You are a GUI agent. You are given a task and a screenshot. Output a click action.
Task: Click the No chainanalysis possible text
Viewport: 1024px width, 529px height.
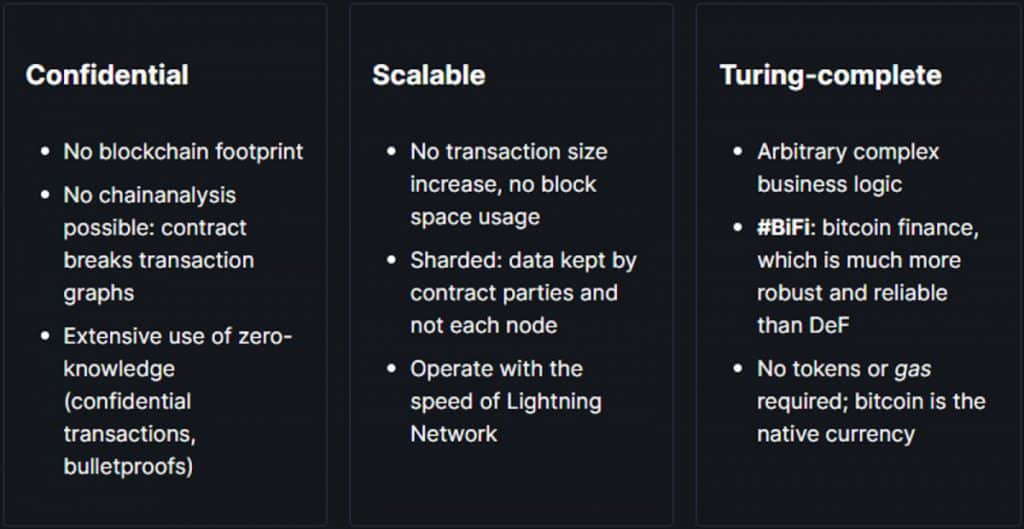point(150,211)
